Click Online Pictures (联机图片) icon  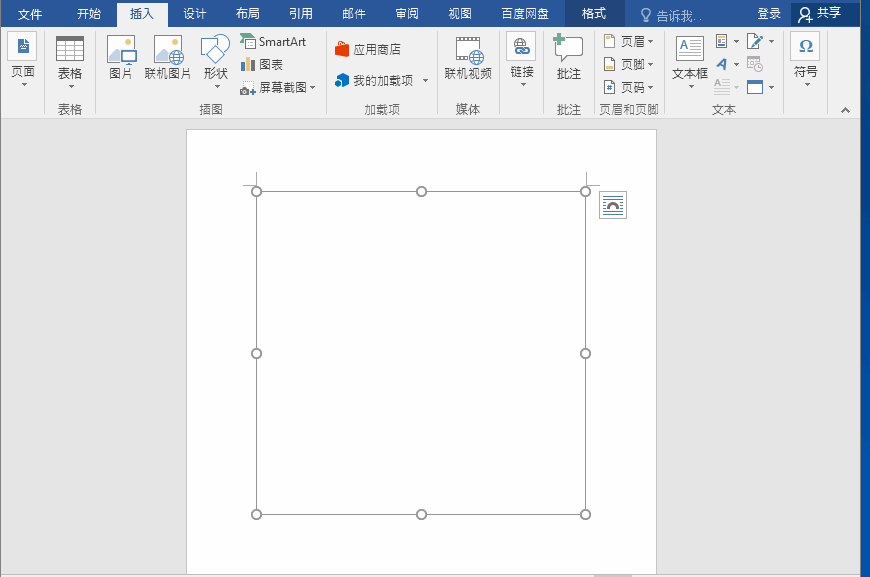pyautogui.click(x=168, y=49)
